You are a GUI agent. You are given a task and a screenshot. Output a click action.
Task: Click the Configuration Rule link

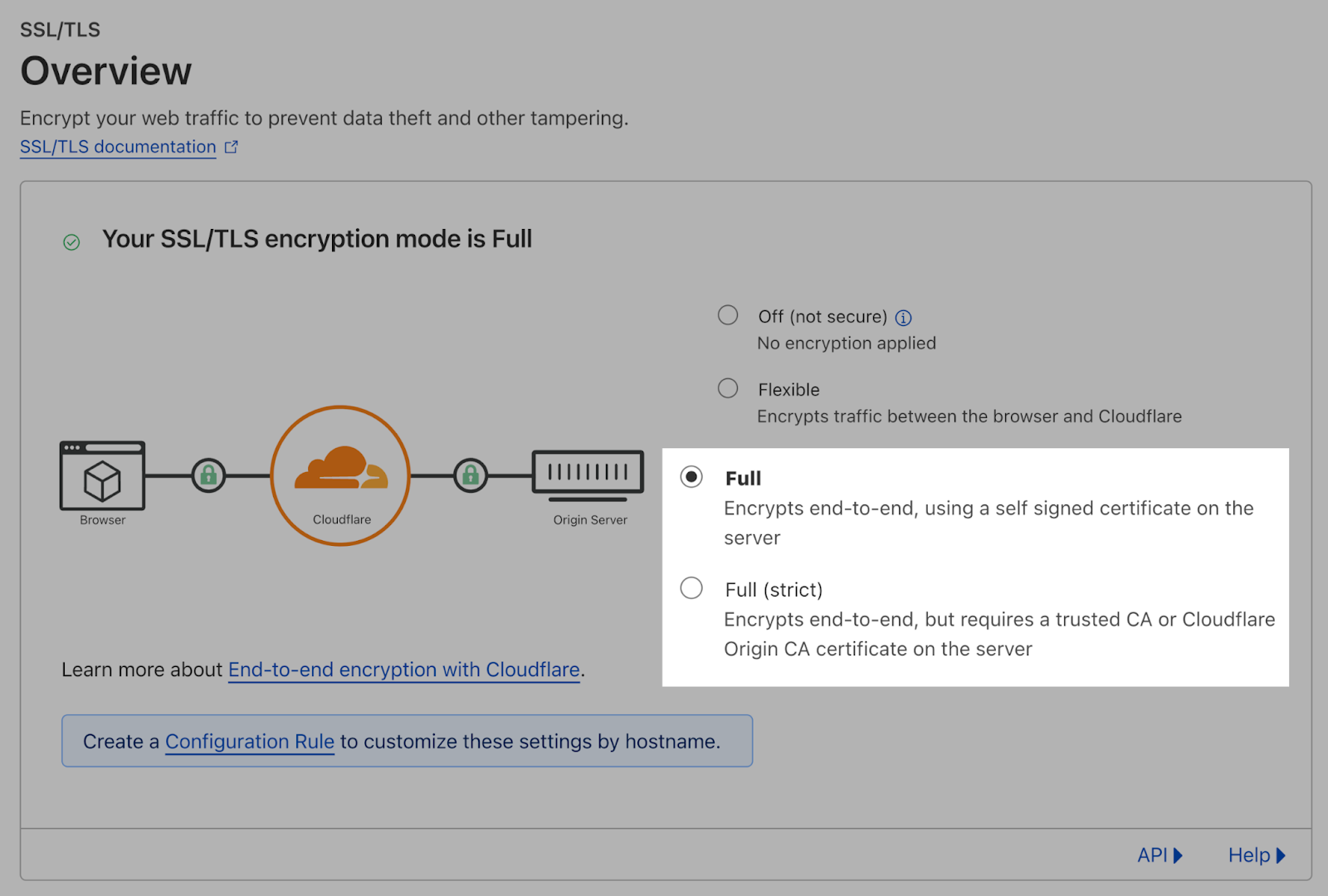pos(249,741)
